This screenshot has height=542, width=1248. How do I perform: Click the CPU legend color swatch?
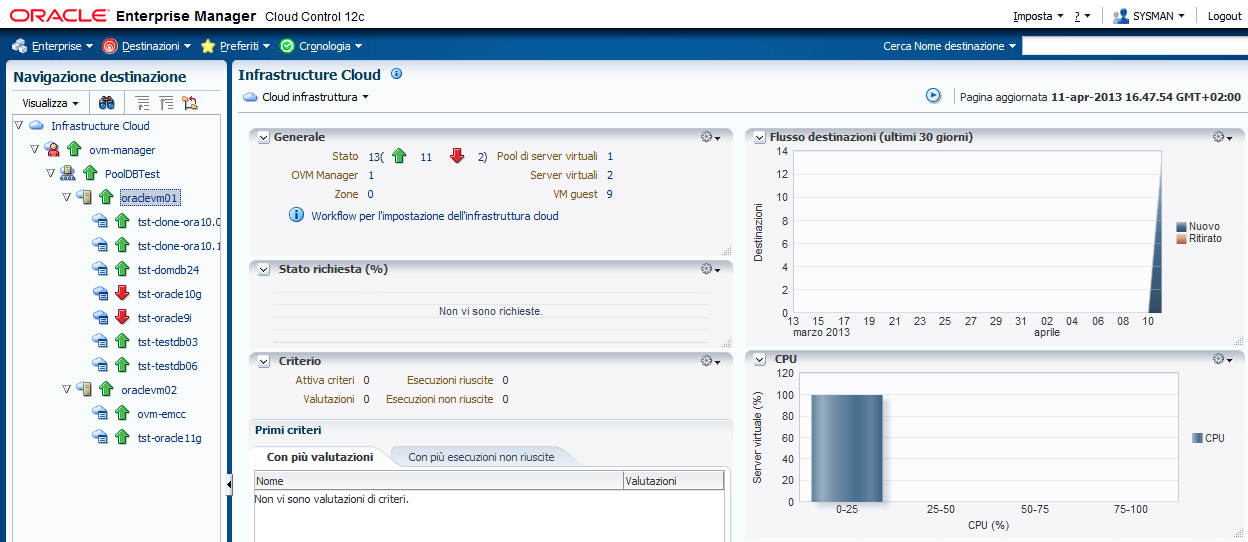pos(1198,438)
